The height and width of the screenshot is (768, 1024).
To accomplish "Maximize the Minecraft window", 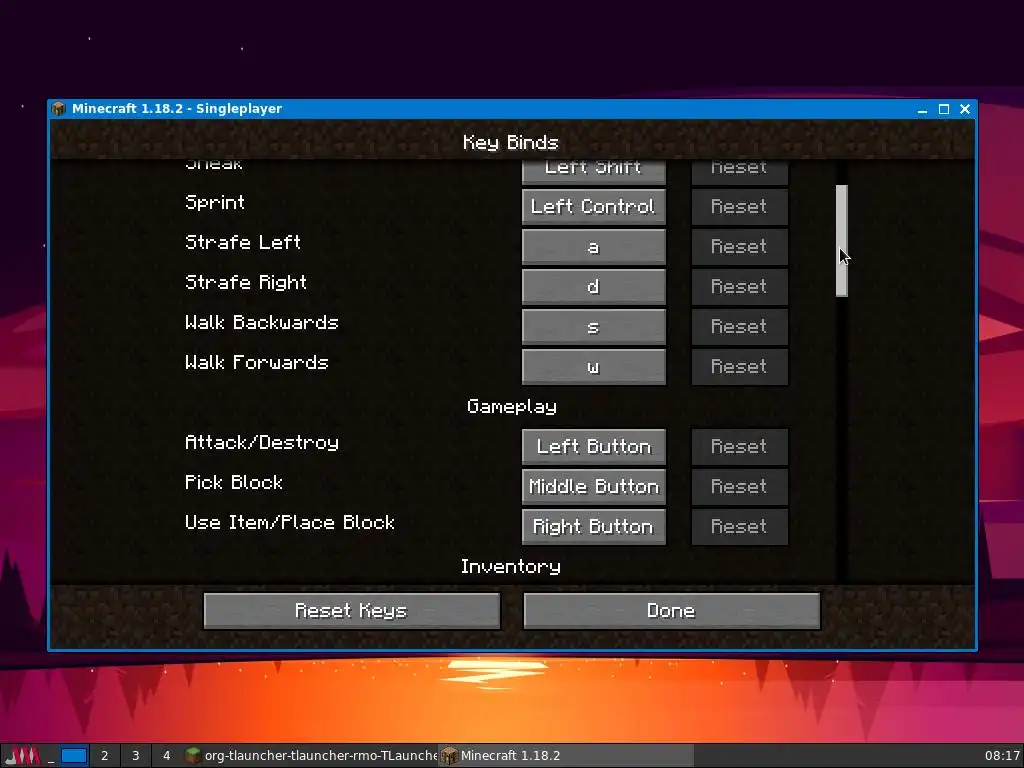I will pyautogui.click(x=944, y=109).
